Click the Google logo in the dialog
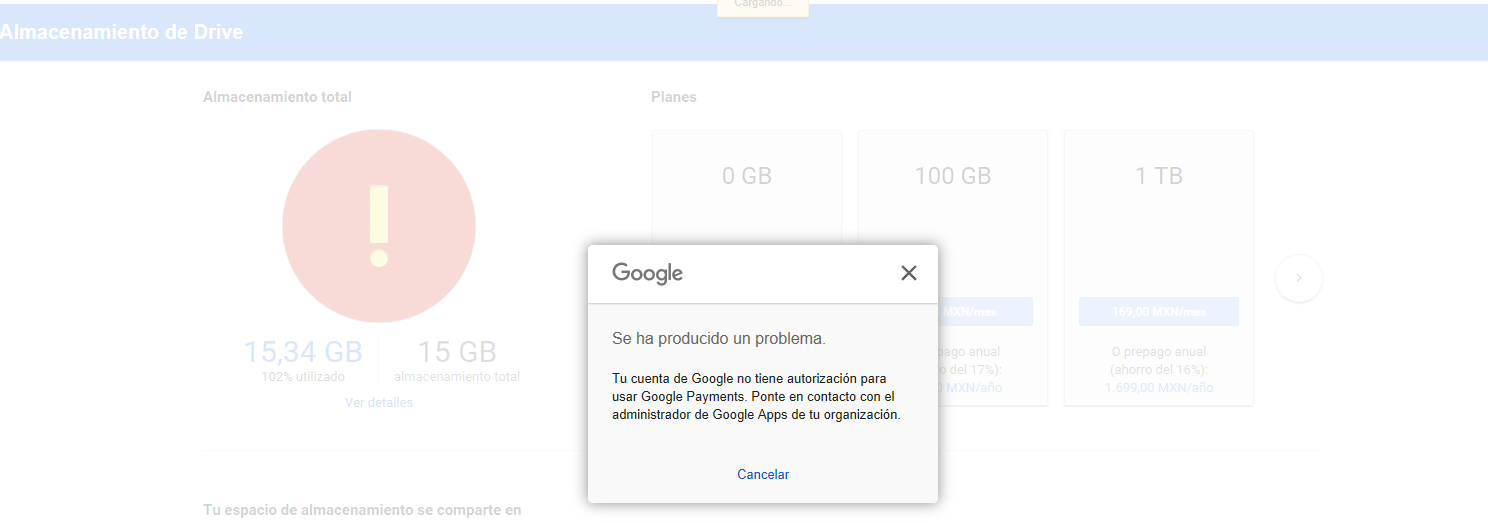1488x523 pixels. pyautogui.click(x=647, y=273)
